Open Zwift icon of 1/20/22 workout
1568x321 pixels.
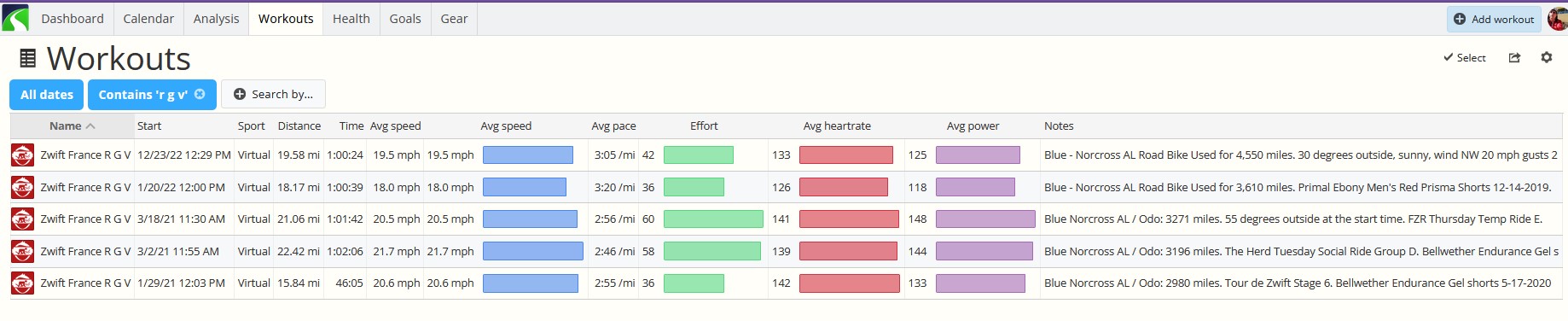[x=22, y=187]
